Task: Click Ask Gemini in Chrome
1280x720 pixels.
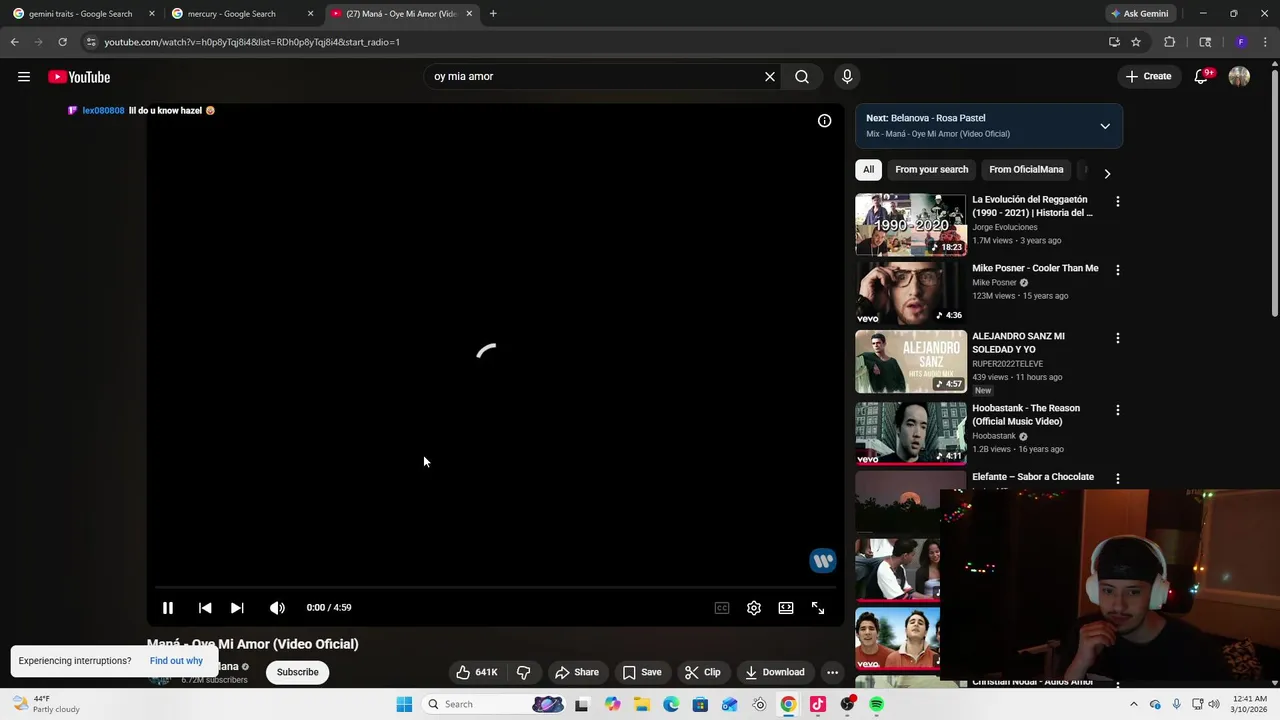Action: (x=1139, y=14)
